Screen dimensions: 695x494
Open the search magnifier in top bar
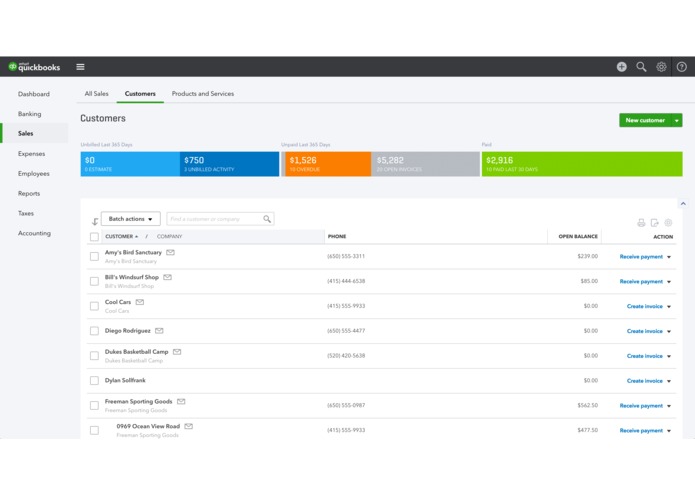tap(641, 67)
